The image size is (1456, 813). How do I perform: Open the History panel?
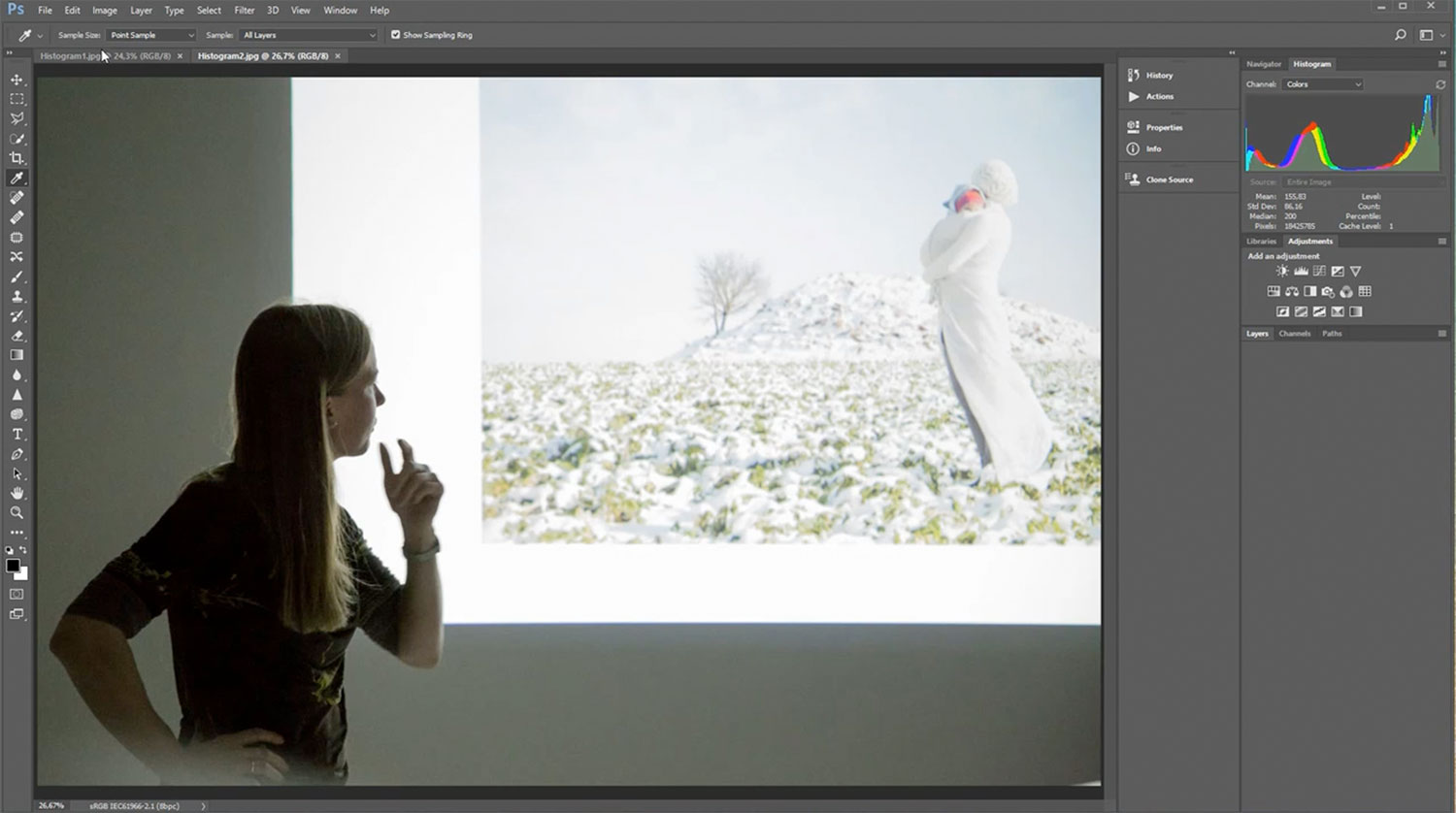tap(1158, 76)
